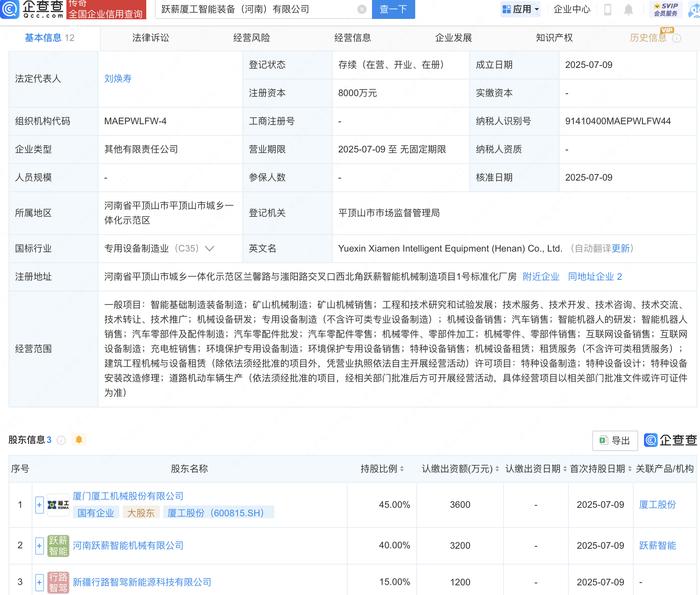700x595 pixels.
Task: Go to 企业中心
Action: pos(571,9)
